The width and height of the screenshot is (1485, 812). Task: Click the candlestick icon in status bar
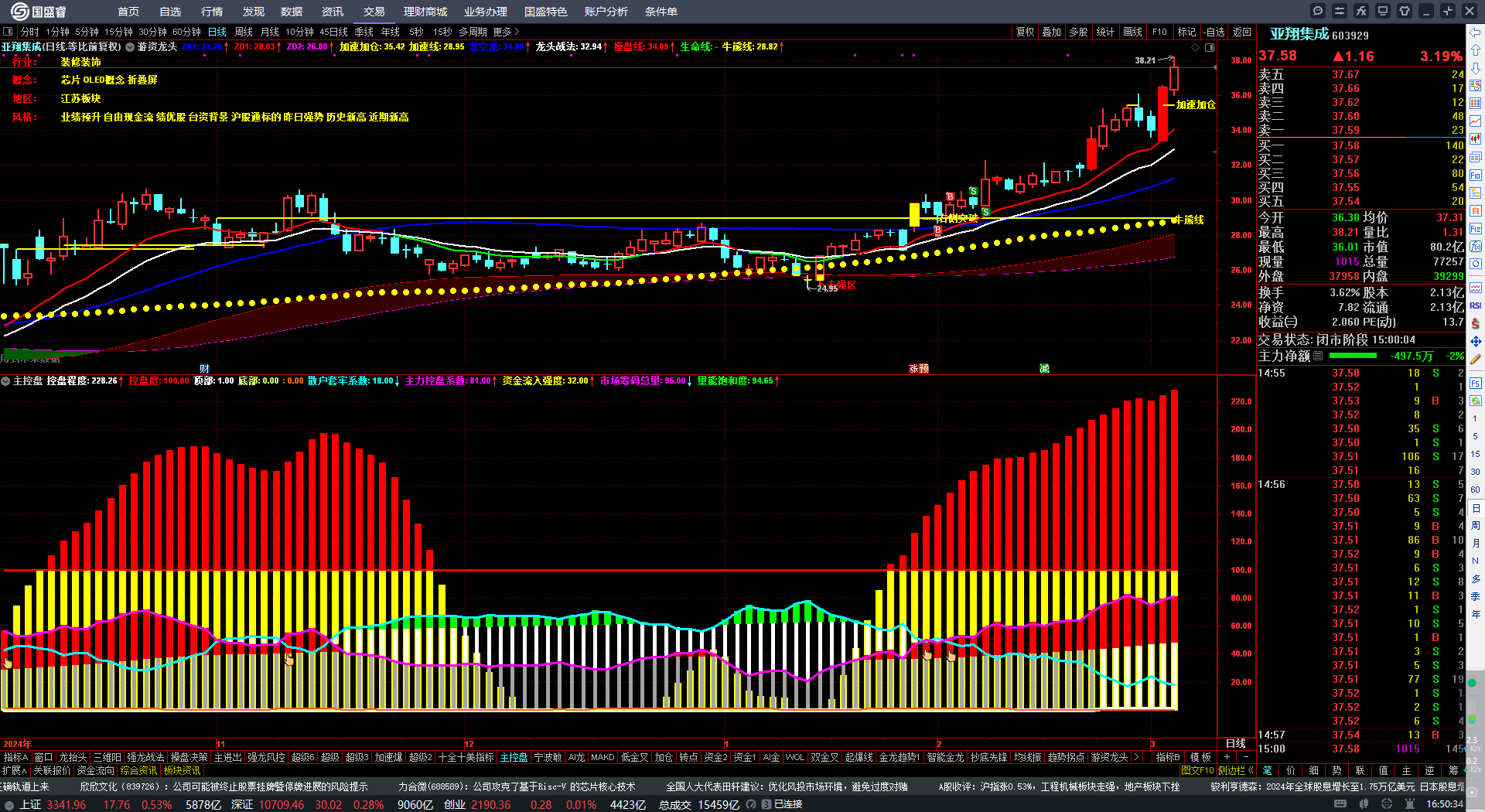coord(1364,804)
